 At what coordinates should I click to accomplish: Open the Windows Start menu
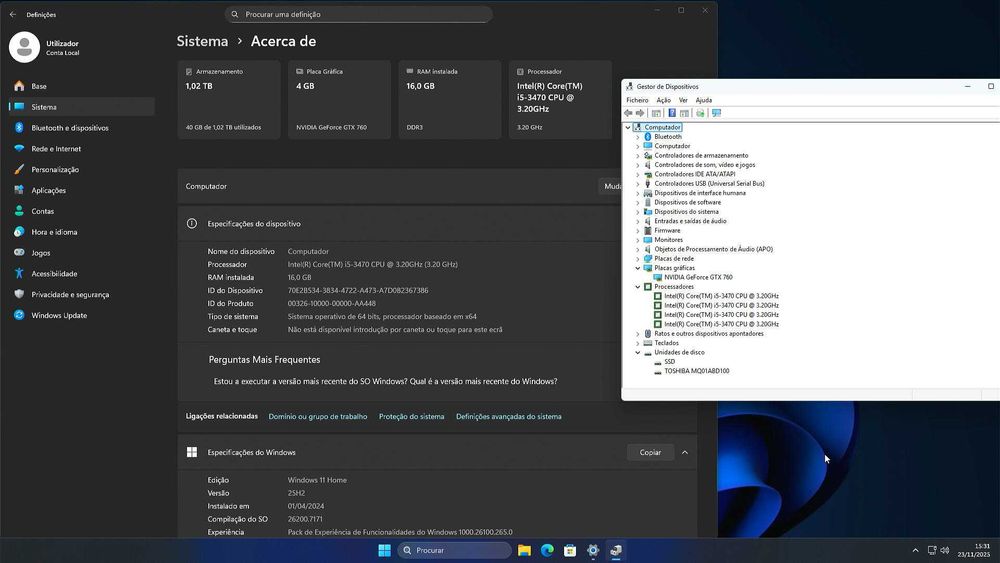click(385, 550)
